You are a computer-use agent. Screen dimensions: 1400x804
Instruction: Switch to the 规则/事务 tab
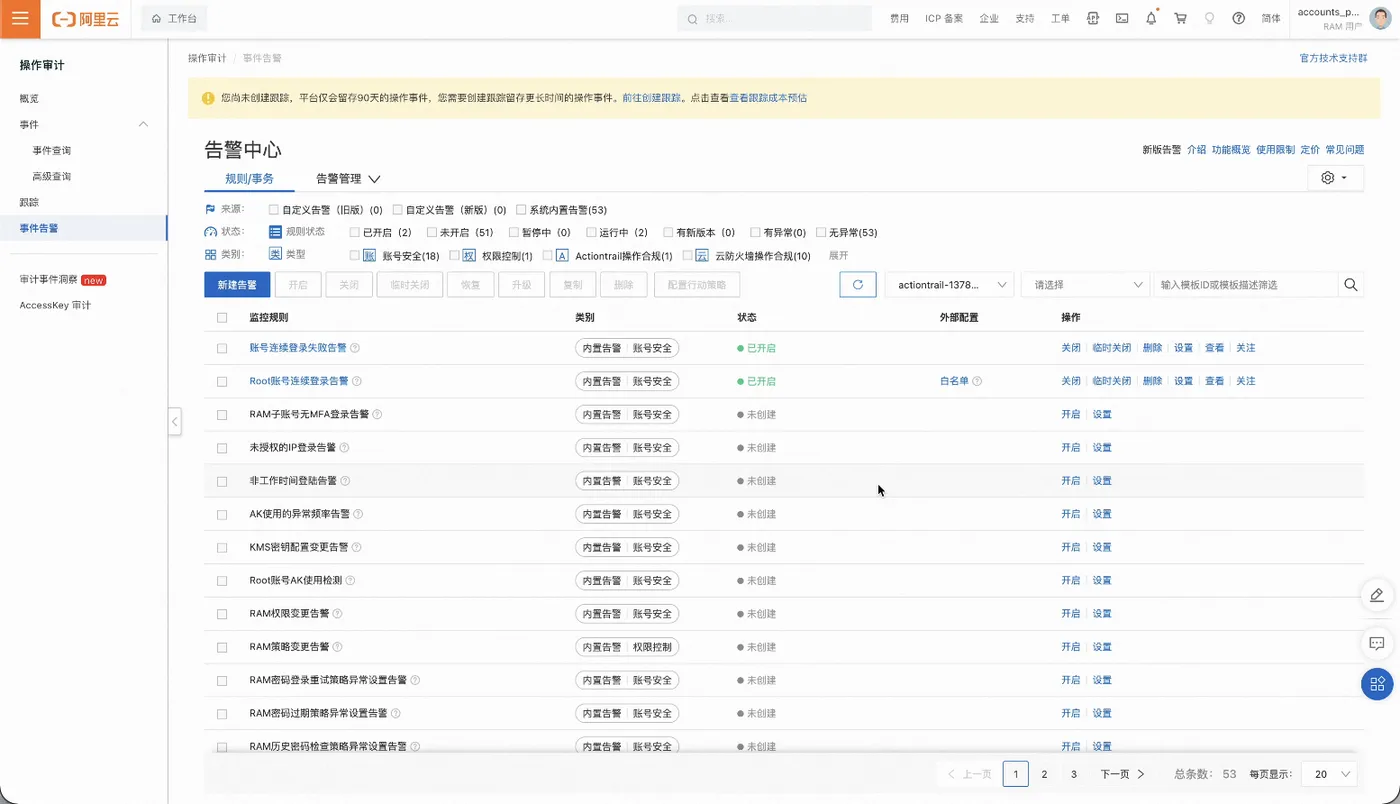coord(249,179)
